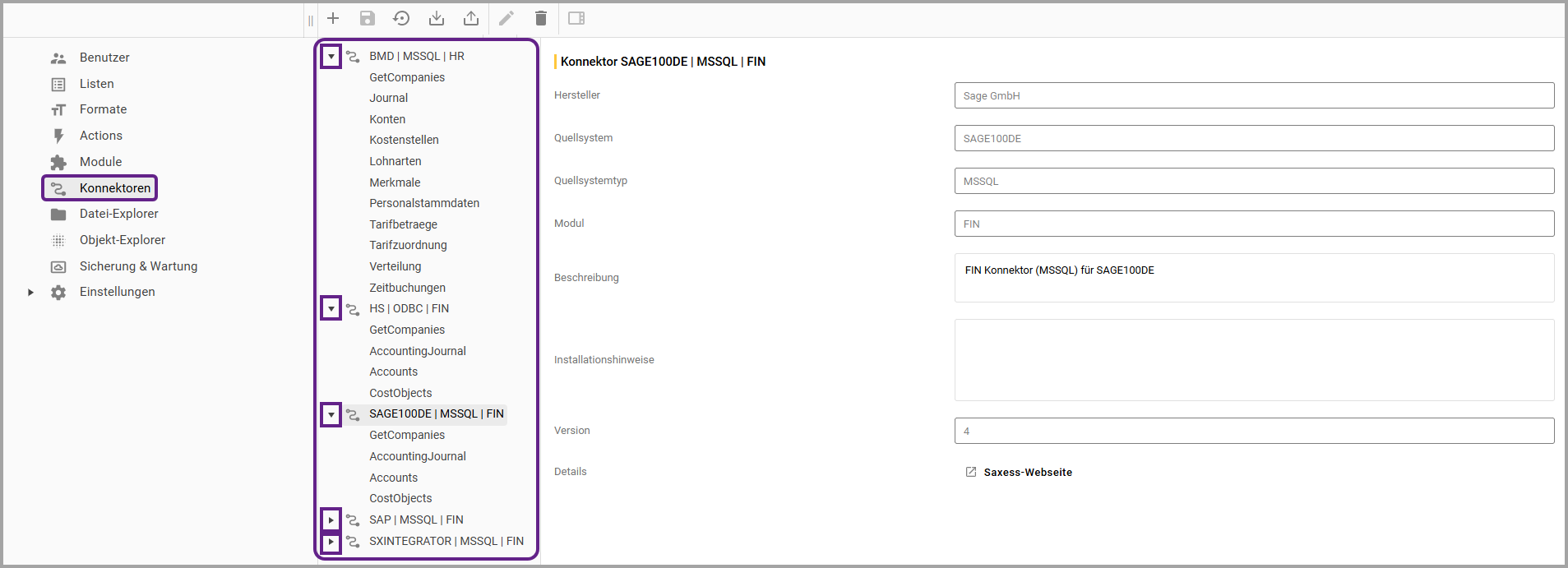Click the upload export icon in toolbar
This screenshot has width=1568, height=568.
tap(471, 18)
